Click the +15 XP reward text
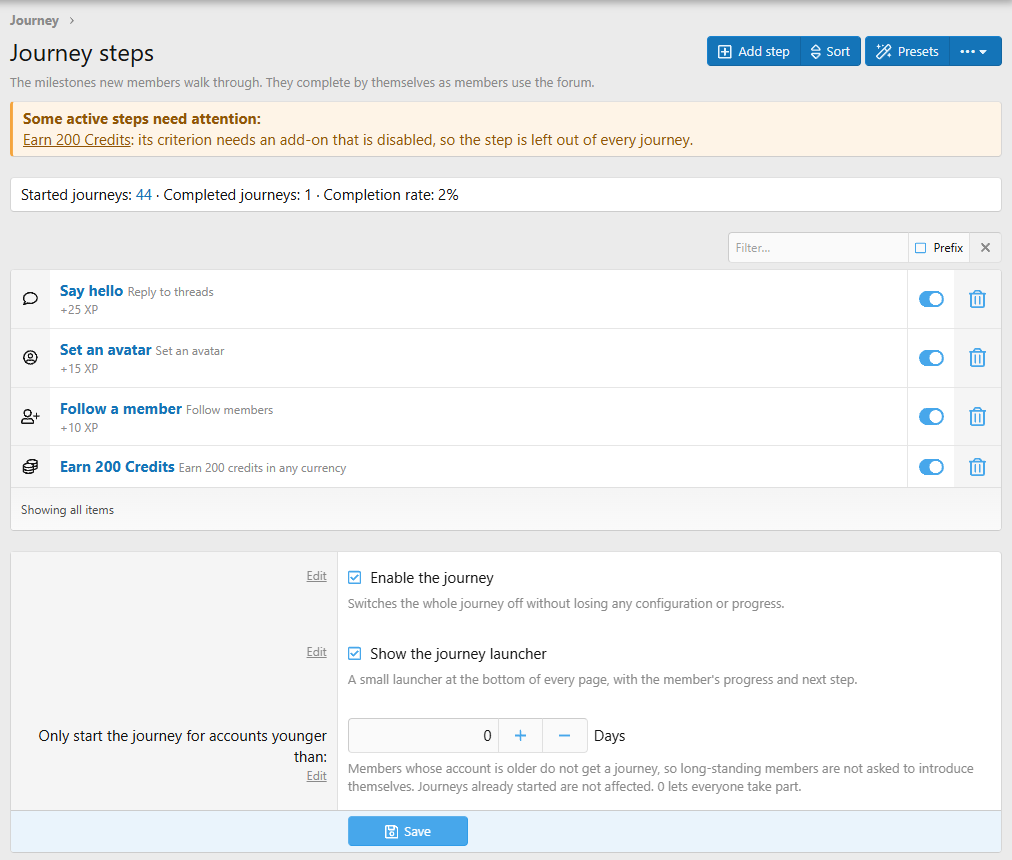This screenshot has width=1012, height=860. coord(79,369)
